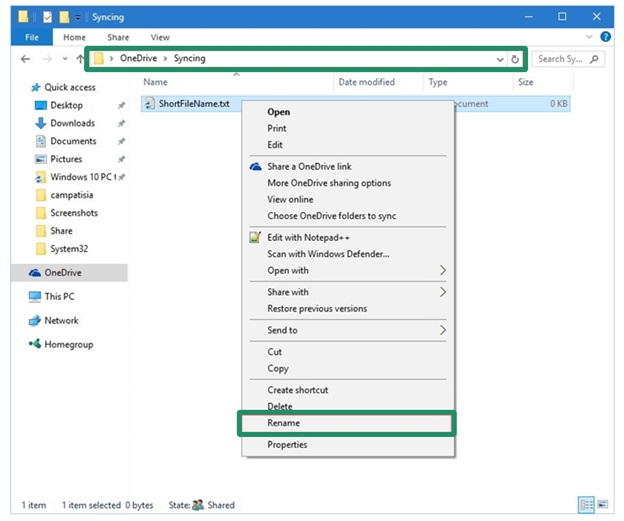The image size is (624, 521).
Task: Click the Up directory arrow
Action: (x=79, y=59)
